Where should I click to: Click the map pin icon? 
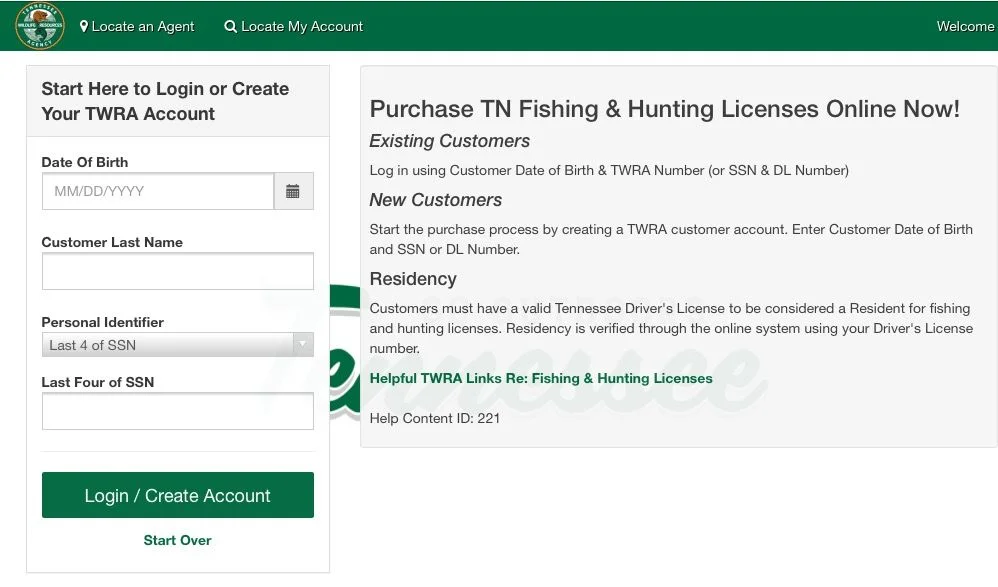pos(83,27)
